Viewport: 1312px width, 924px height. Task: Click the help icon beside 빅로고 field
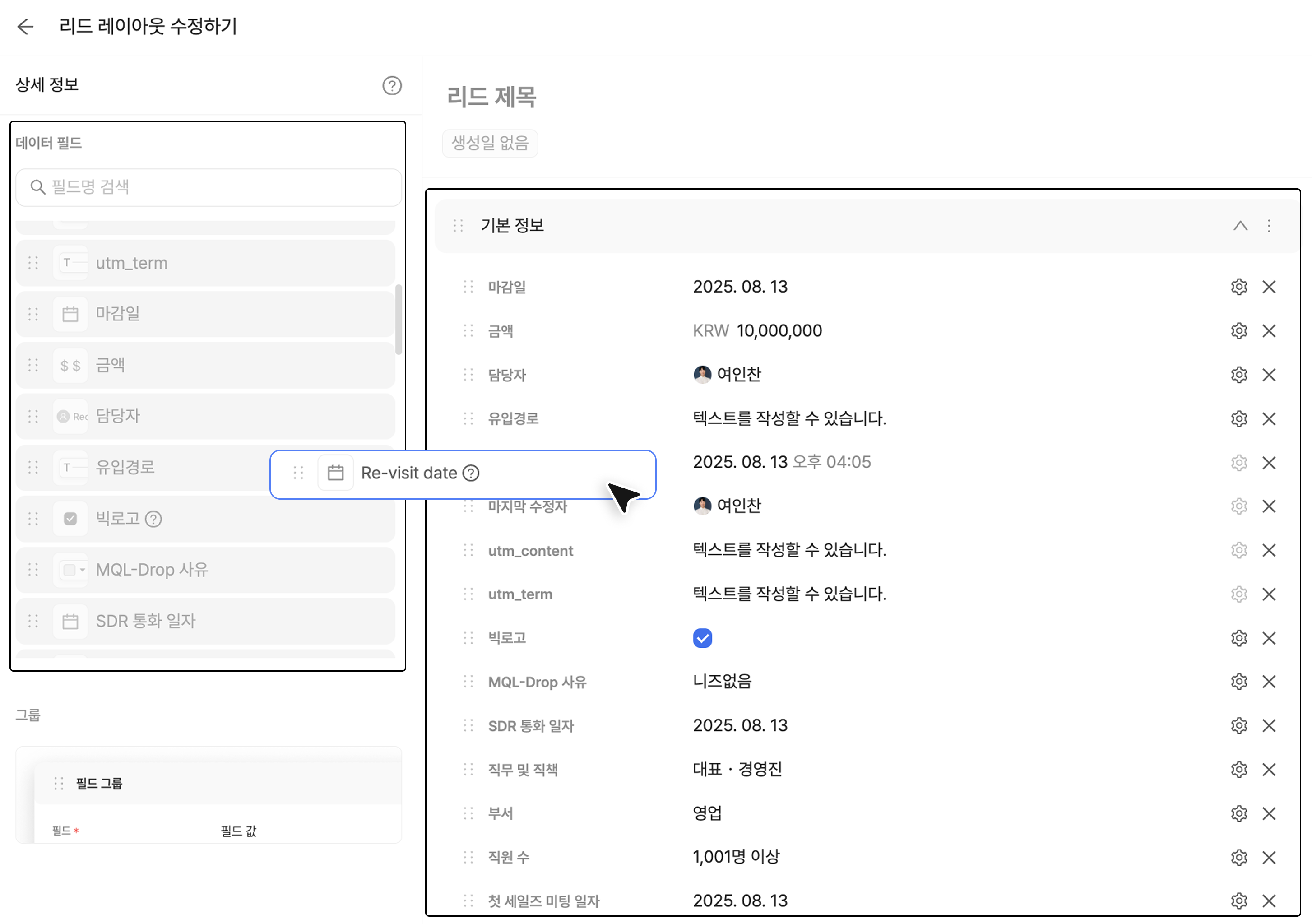[153, 519]
